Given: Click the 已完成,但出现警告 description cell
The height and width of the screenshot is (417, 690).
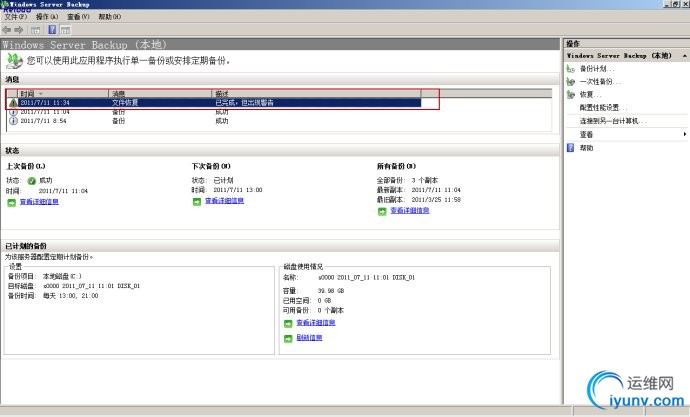Looking at the screenshot, I should (x=244, y=102).
